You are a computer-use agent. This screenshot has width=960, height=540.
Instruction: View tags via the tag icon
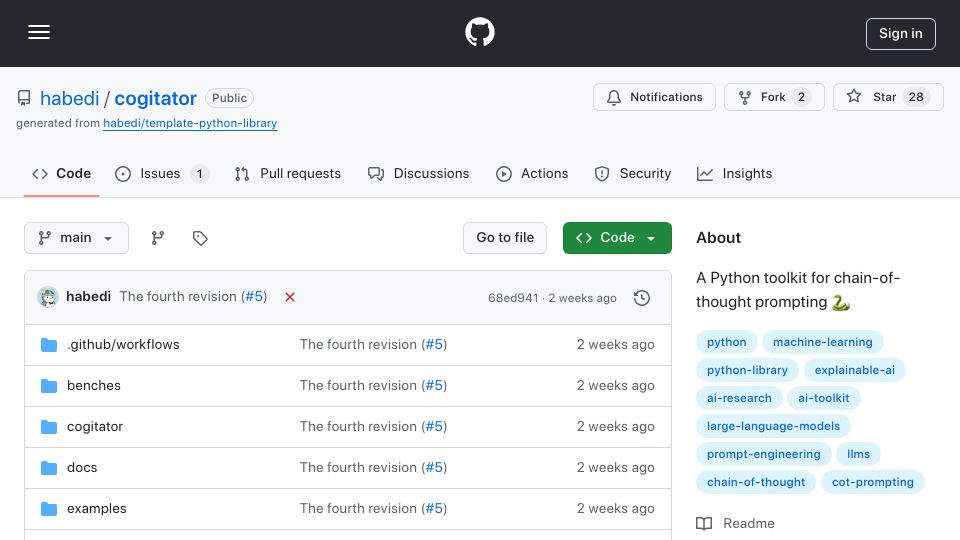[200, 238]
